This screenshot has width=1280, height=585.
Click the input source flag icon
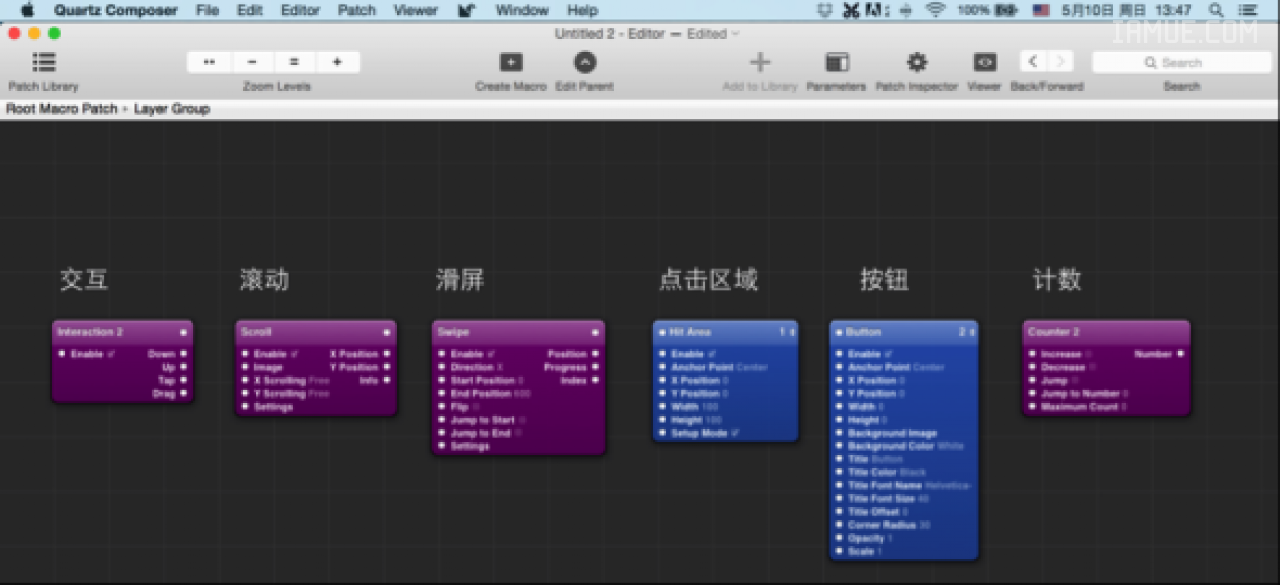(1041, 10)
